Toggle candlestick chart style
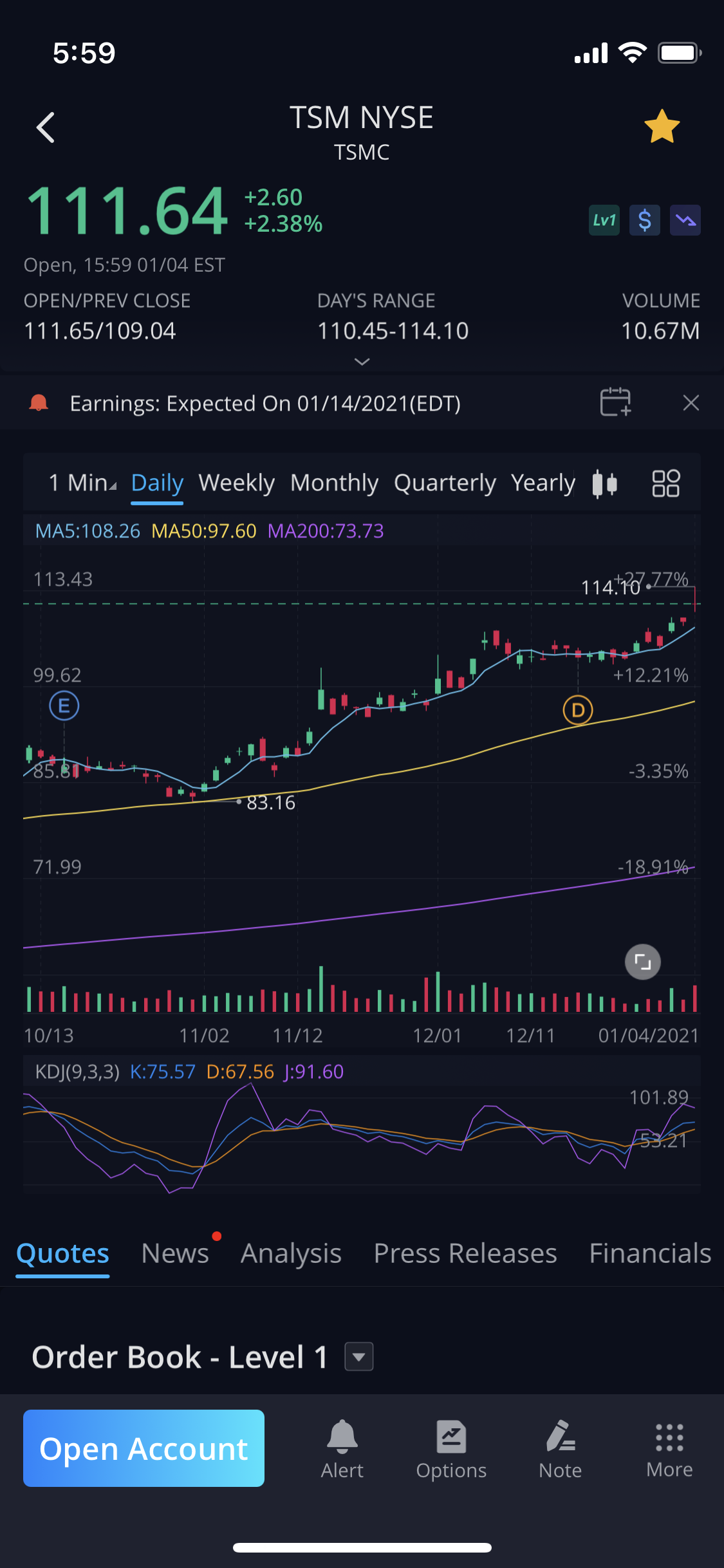This screenshot has height=1568, width=724. pyautogui.click(x=604, y=483)
